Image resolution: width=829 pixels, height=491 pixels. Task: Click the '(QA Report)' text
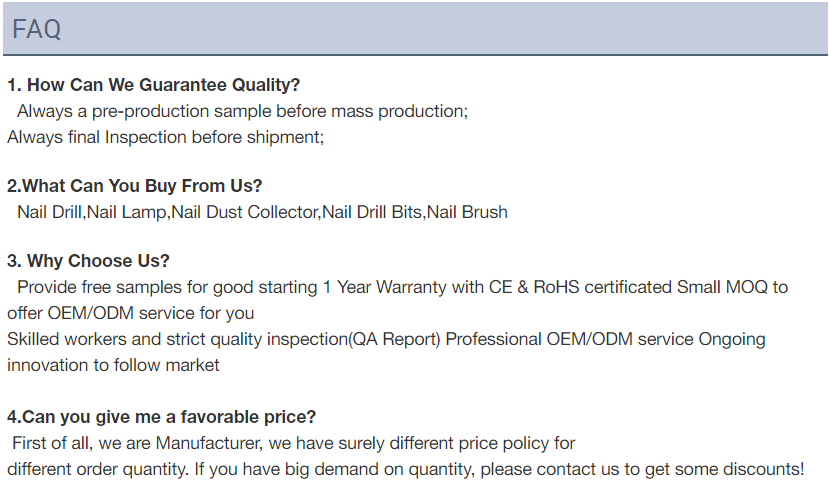click(394, 339)
